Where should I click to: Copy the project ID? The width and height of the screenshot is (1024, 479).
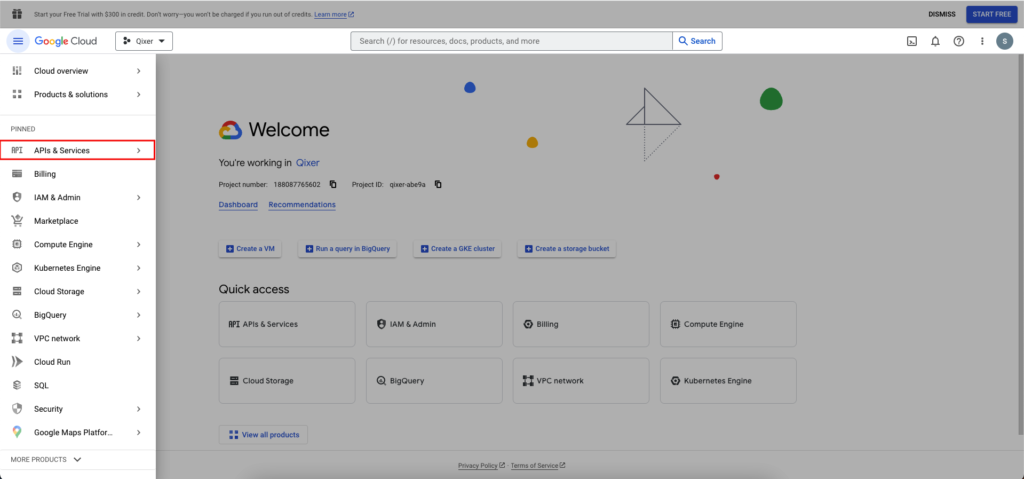tap(438, 184)
